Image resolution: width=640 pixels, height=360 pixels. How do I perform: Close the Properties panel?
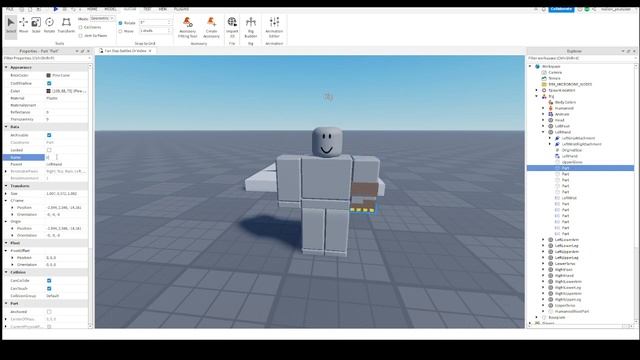(88, 51)
